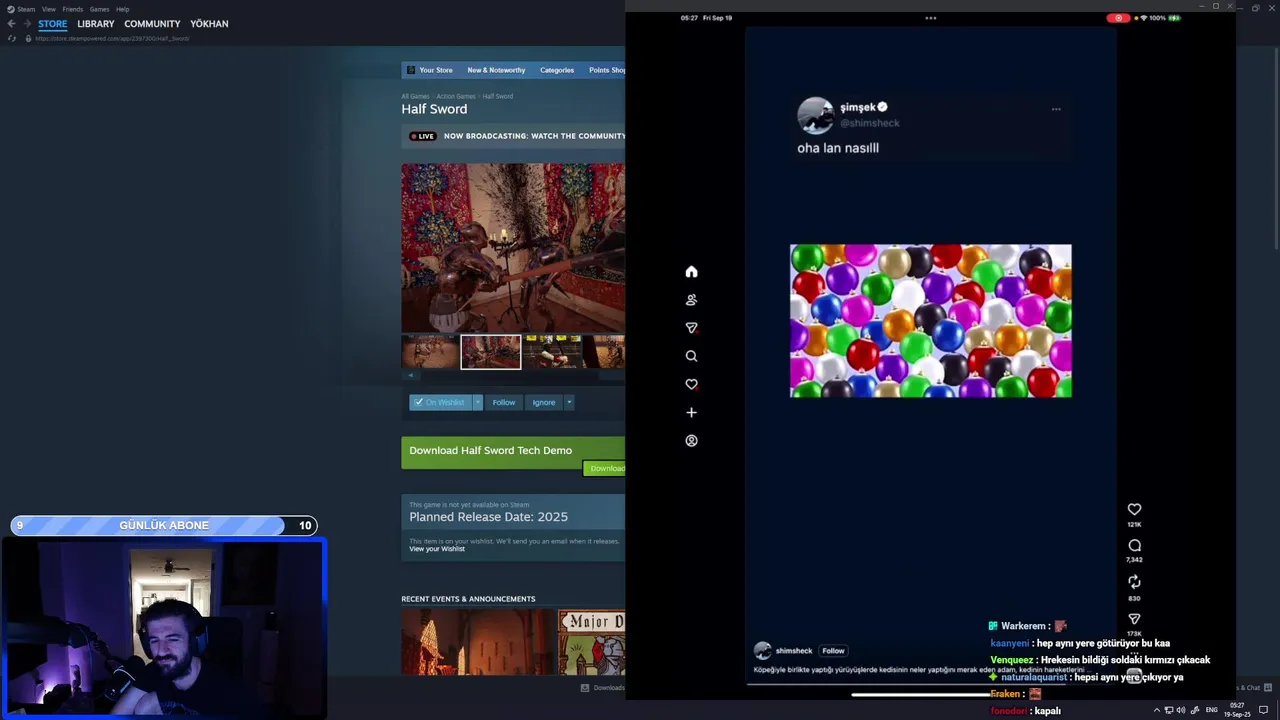Select the first screenshot thumbnail
This screenshot has height=720, width=1280.
(x=430, y=352)
